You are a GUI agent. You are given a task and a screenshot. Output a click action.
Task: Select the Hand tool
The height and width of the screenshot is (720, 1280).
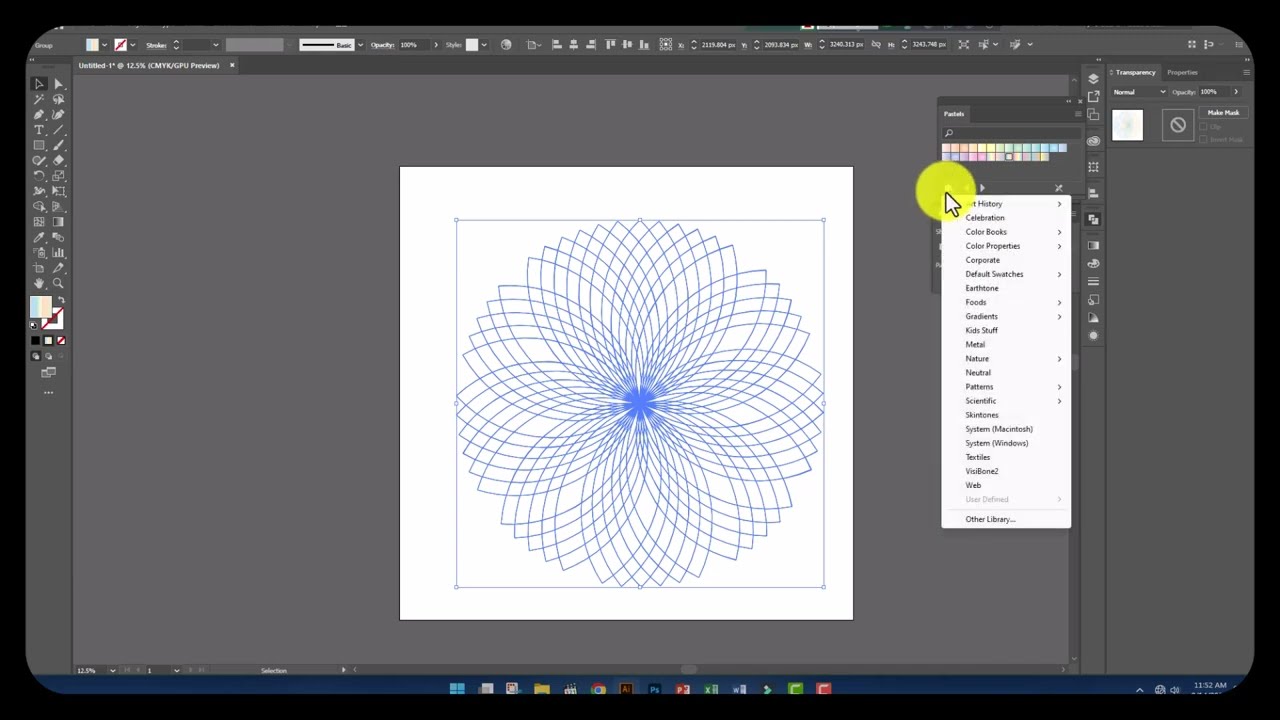(39, 283)
